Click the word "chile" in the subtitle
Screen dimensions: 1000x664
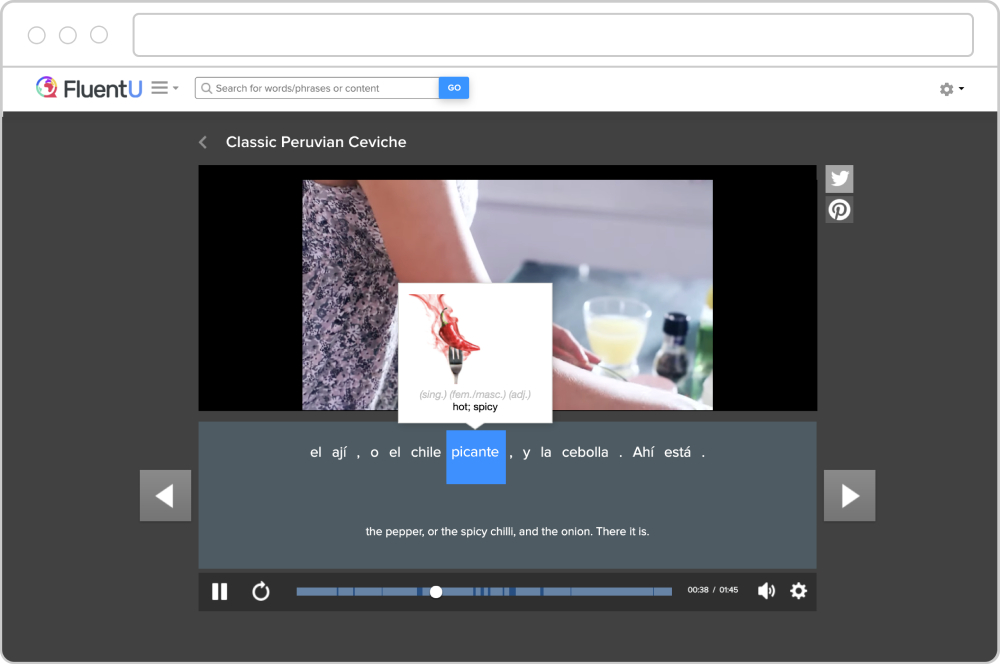(425, 452)
